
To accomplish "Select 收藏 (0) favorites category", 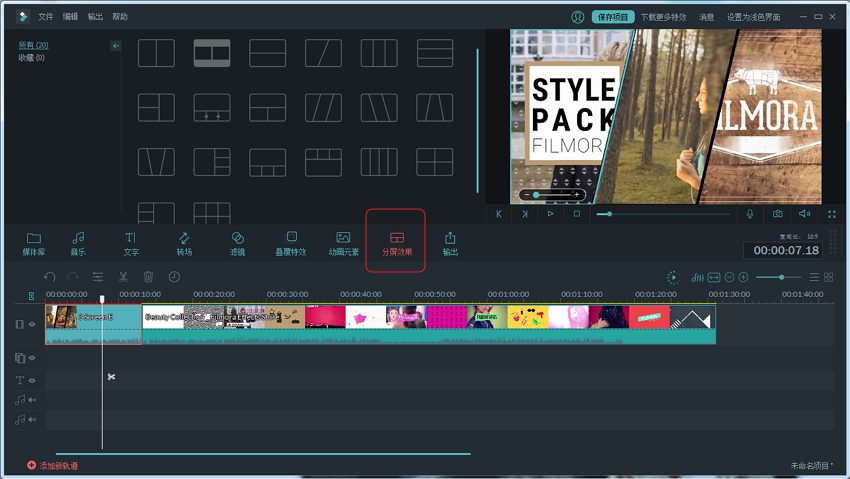I will [31, 57].
